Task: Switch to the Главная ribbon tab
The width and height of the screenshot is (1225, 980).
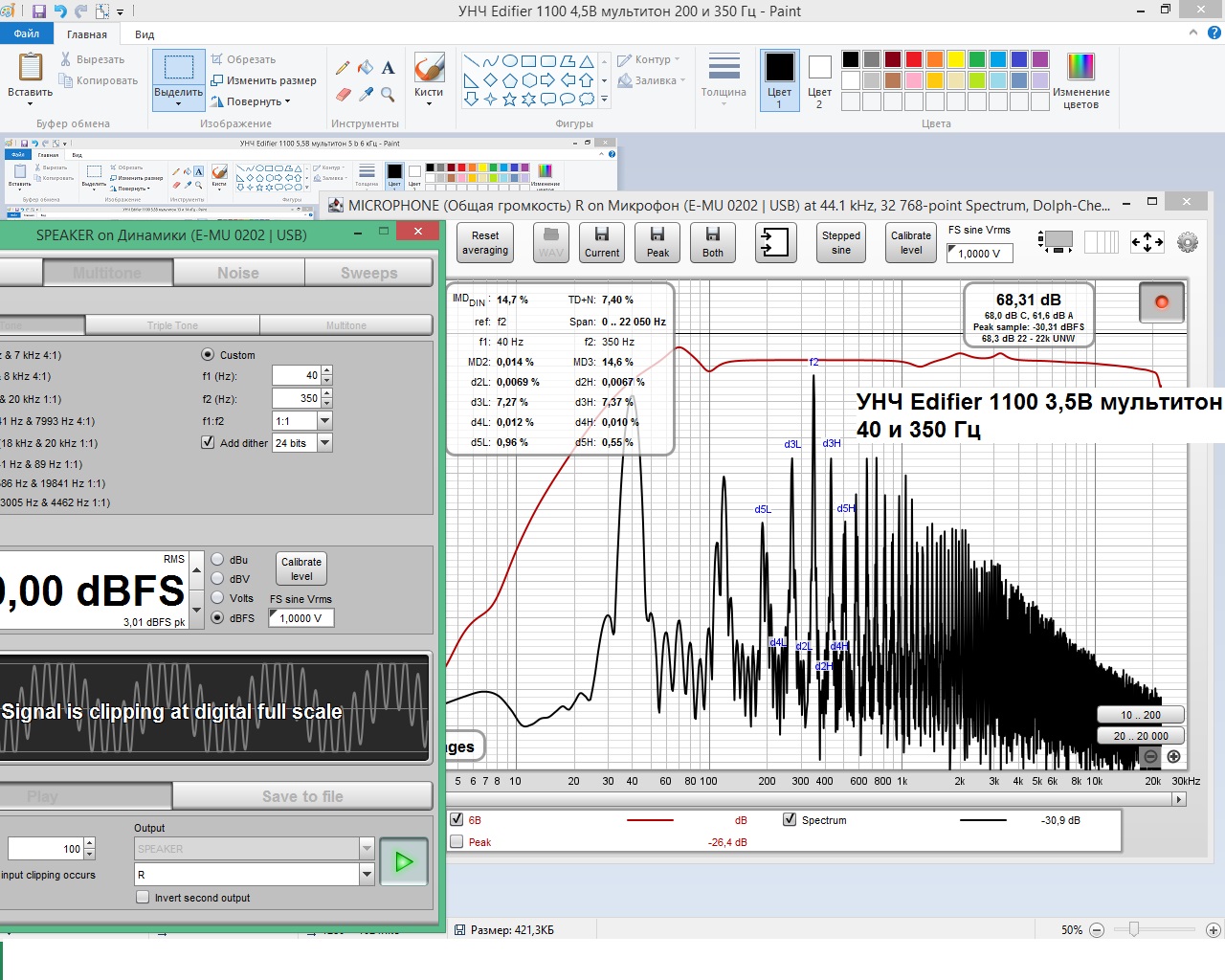Action: coord(87,34)
